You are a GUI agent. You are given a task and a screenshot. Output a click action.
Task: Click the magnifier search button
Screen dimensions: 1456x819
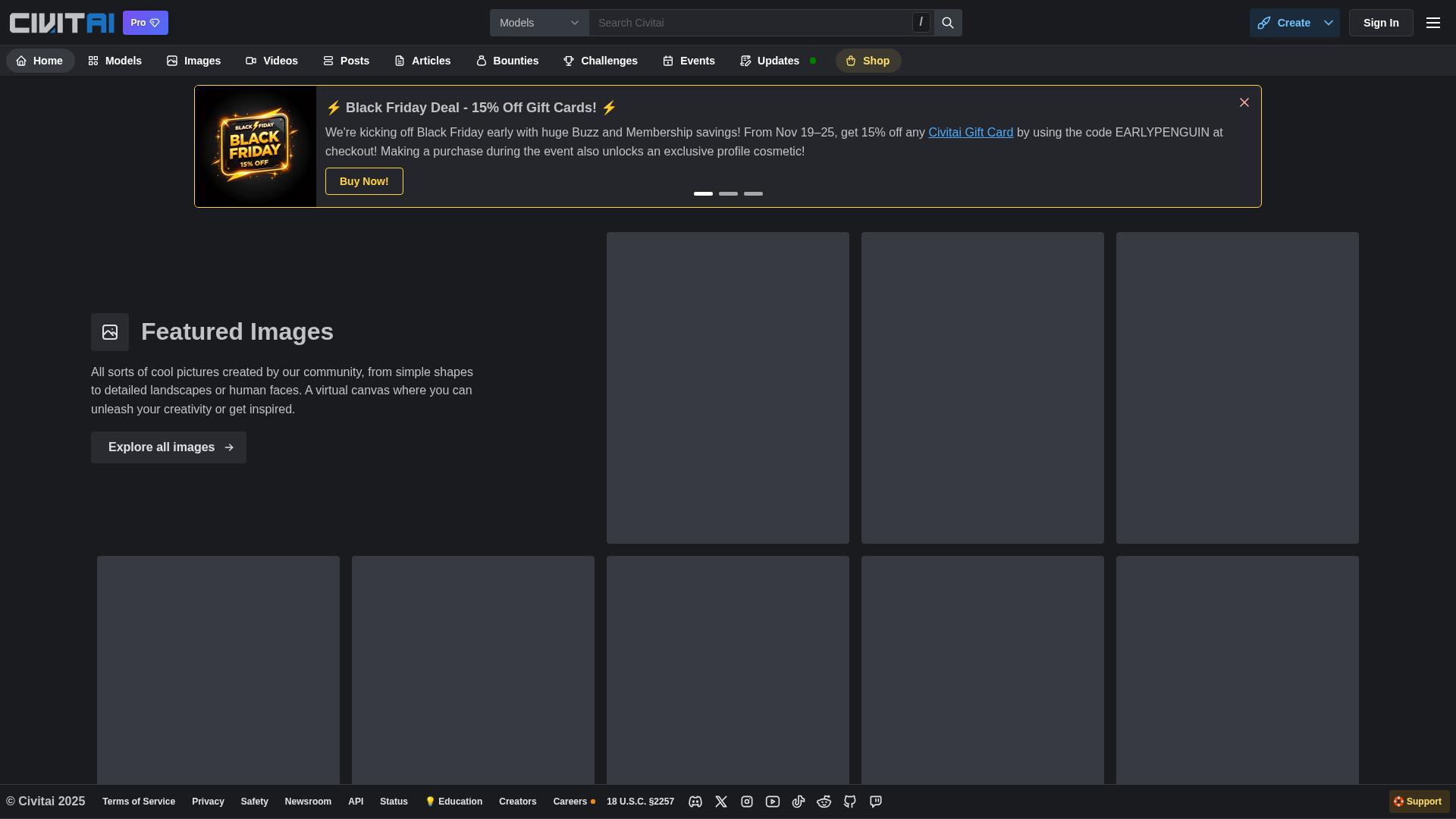(x=948, y=23)
